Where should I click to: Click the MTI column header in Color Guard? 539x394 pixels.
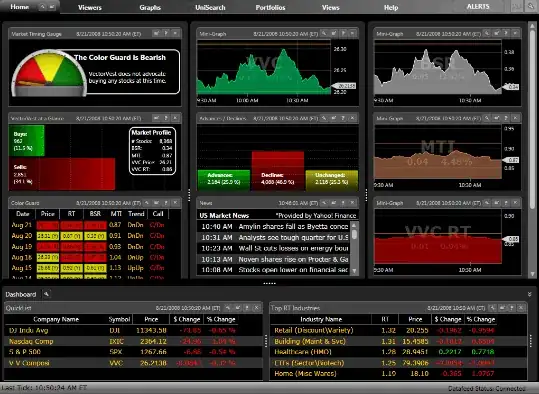[116, 214]
